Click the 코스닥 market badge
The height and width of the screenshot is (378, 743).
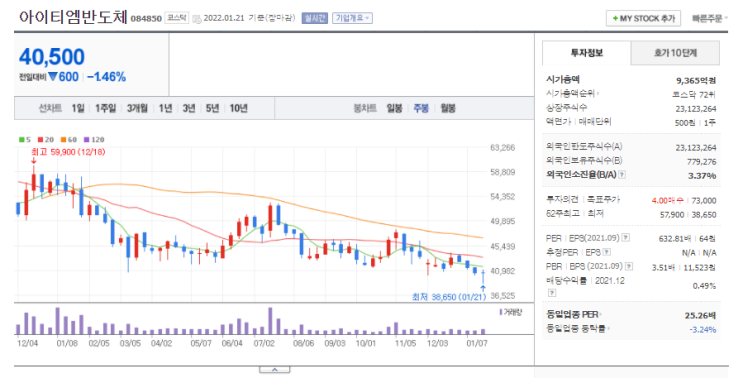[x=177, y=18]
